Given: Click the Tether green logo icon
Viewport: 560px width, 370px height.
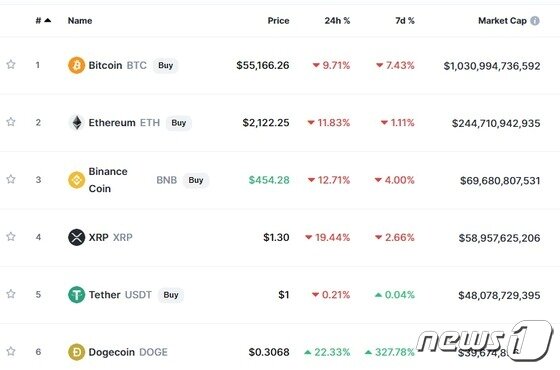Looking at the screenshot, I should (x=76, y=295).
